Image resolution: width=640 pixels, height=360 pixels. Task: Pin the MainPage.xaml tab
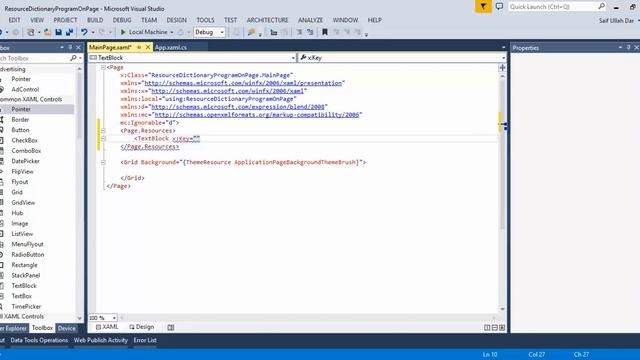[139, 47]
